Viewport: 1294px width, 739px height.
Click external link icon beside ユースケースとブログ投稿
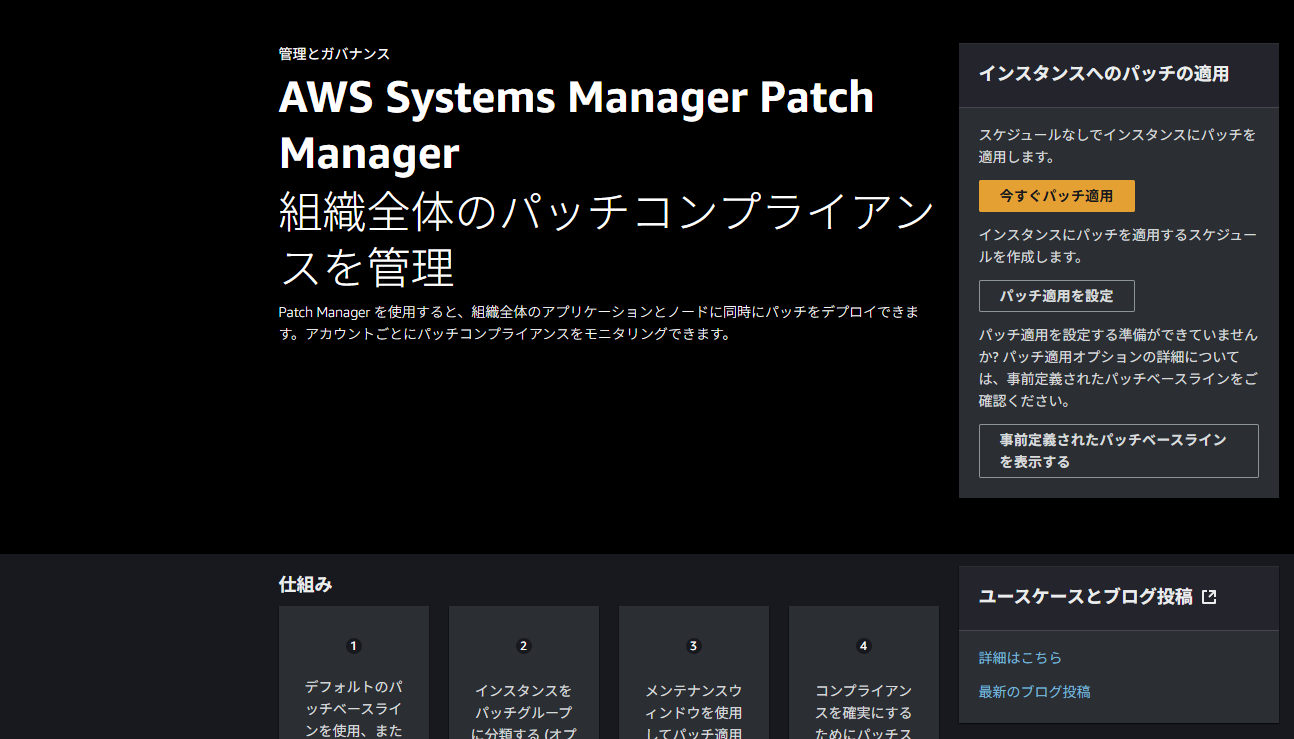[x=1209, y=597]
